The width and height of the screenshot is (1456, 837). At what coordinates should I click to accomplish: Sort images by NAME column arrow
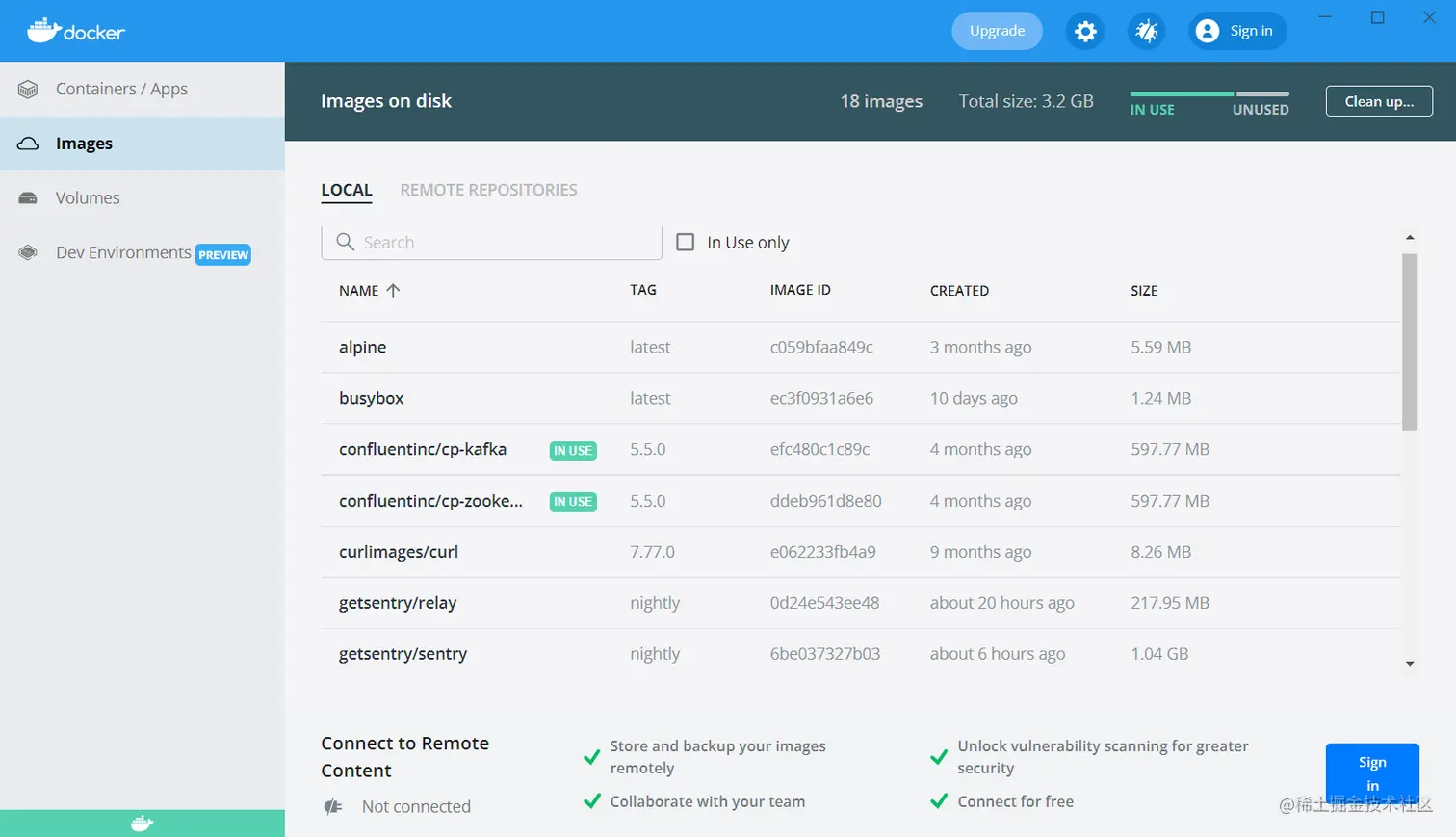pos(393,290)
